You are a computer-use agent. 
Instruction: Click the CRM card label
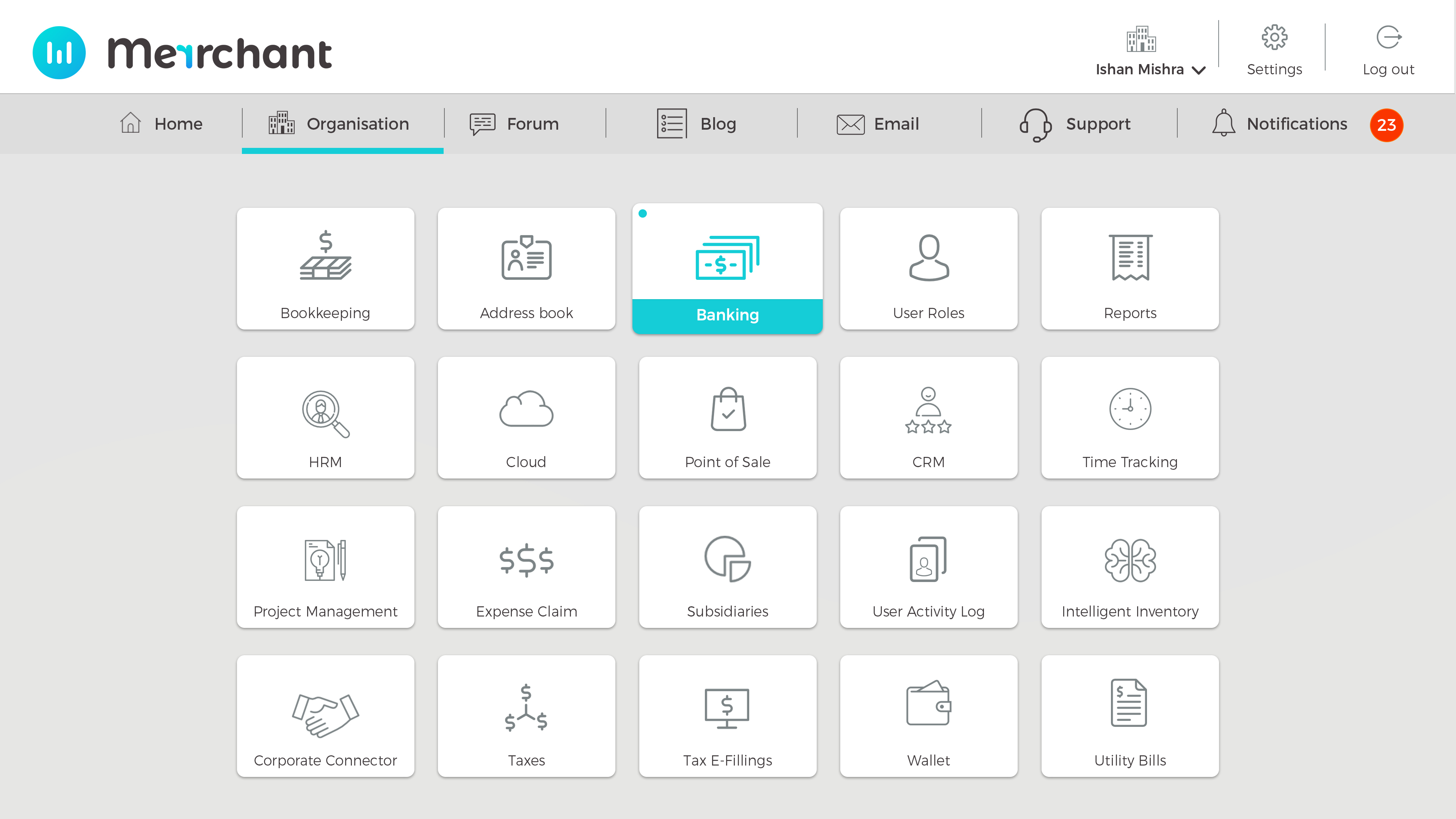[x=928, y=462]
